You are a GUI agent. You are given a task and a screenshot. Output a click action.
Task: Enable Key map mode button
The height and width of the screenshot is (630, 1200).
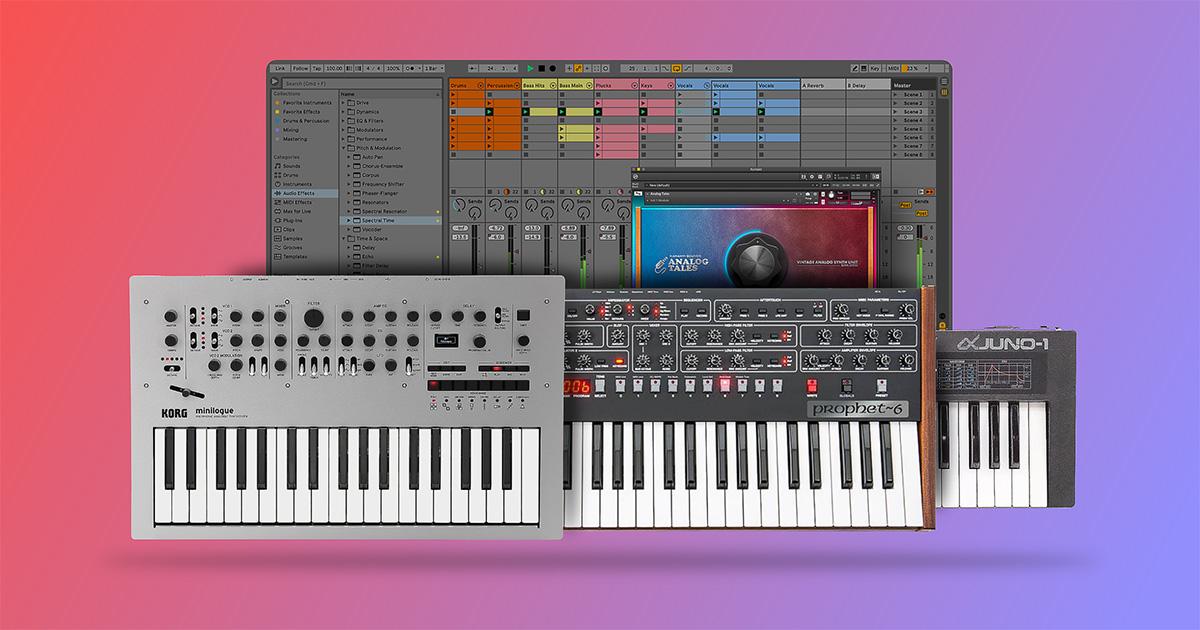pos(875,68)
